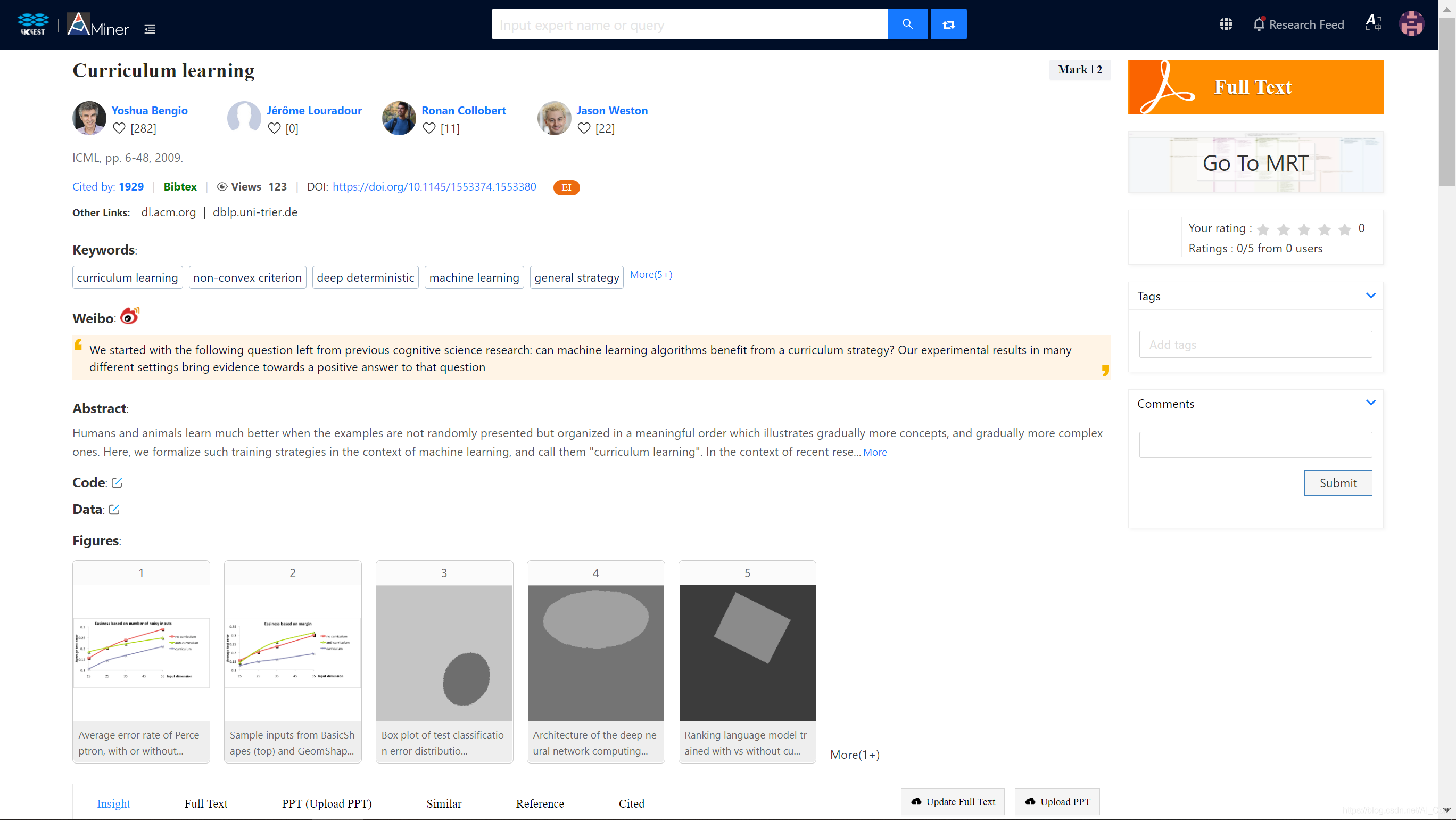Screen dimensions: 1456x820
Task: Collapse the Tags panel chevron
Action: tap(1370, 295)
